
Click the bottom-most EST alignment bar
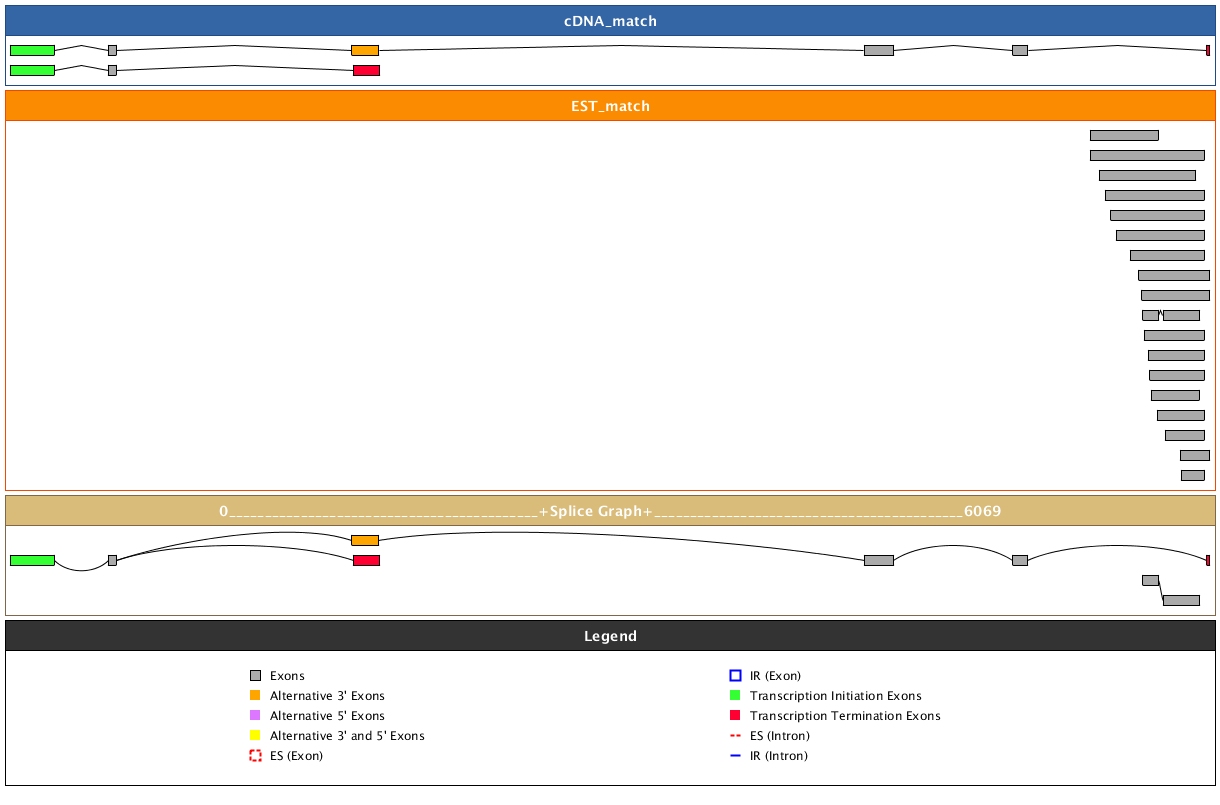point(1192,476)
